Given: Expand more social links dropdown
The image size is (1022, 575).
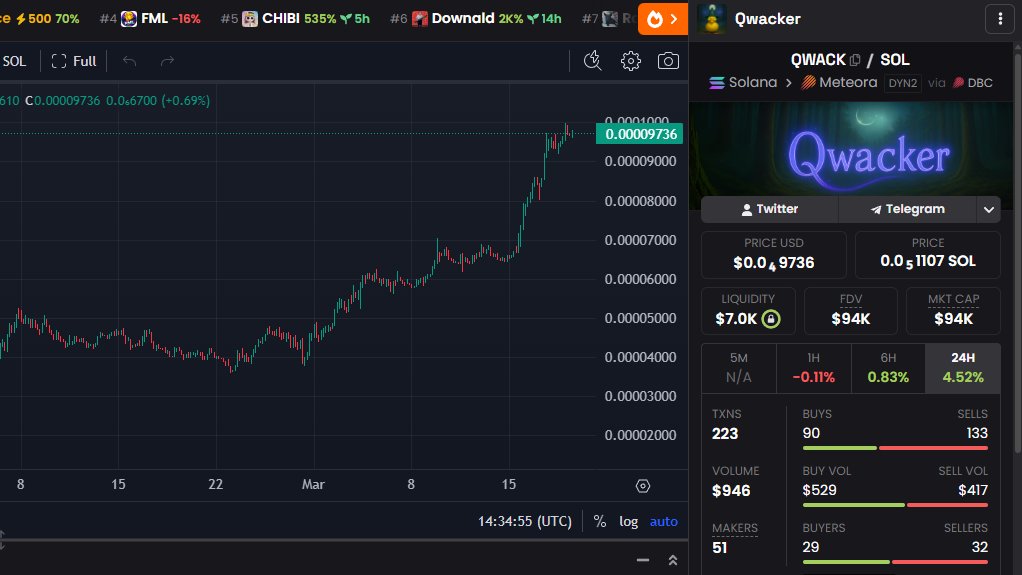Looking at the screenshot, I should [x=989, y=209].
